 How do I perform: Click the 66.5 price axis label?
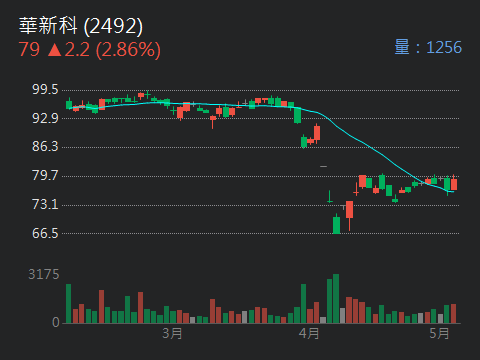pos(45,233)
